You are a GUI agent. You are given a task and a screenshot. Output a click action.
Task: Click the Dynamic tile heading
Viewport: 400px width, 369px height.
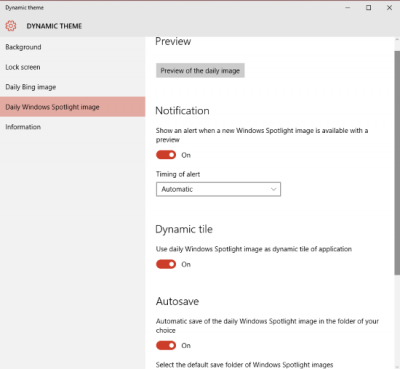click(184, 229)
